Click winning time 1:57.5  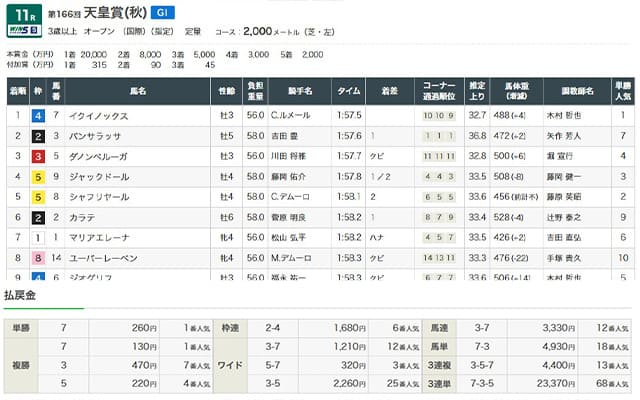coord(349,116)
